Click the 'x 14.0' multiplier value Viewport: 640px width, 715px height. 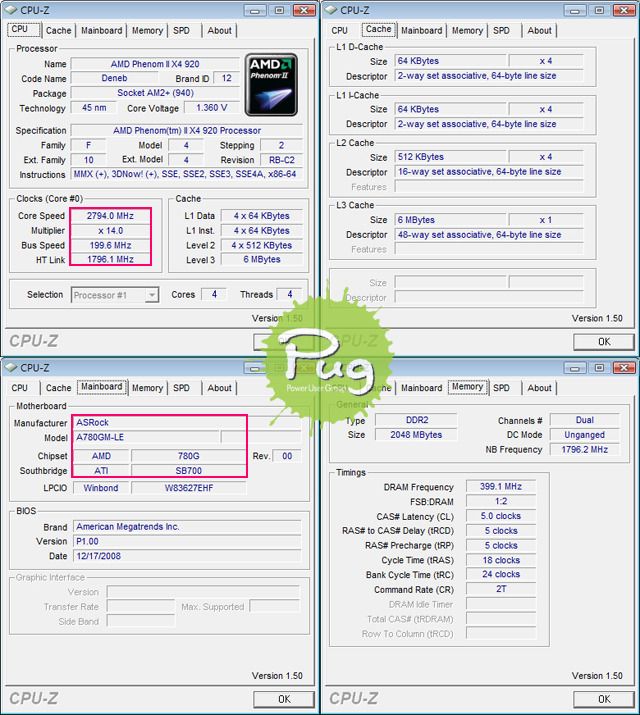coord(110,231)
